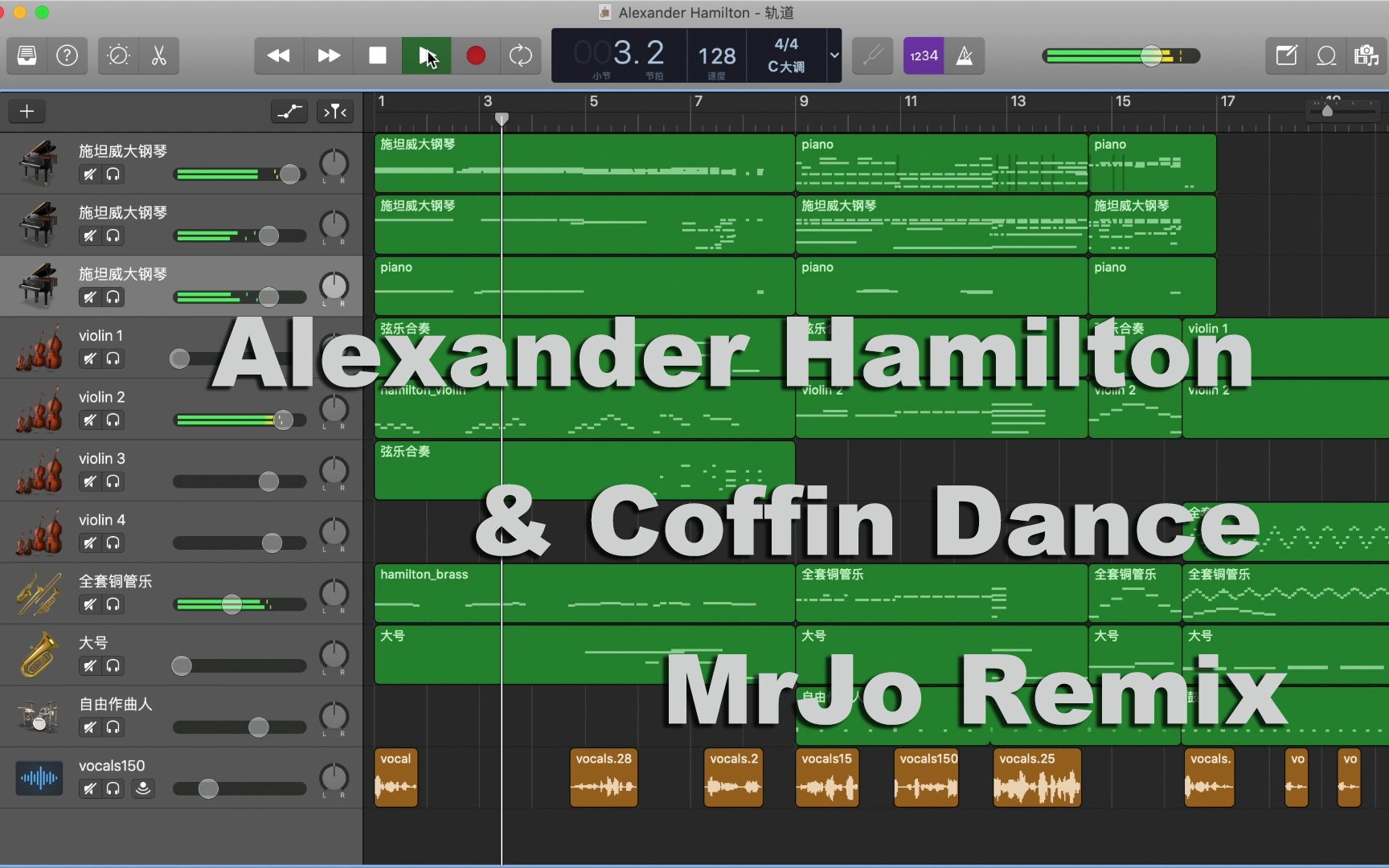Select the 全套铜管乐 brass icon
The image size is (1389, 868).
[39, 593]
